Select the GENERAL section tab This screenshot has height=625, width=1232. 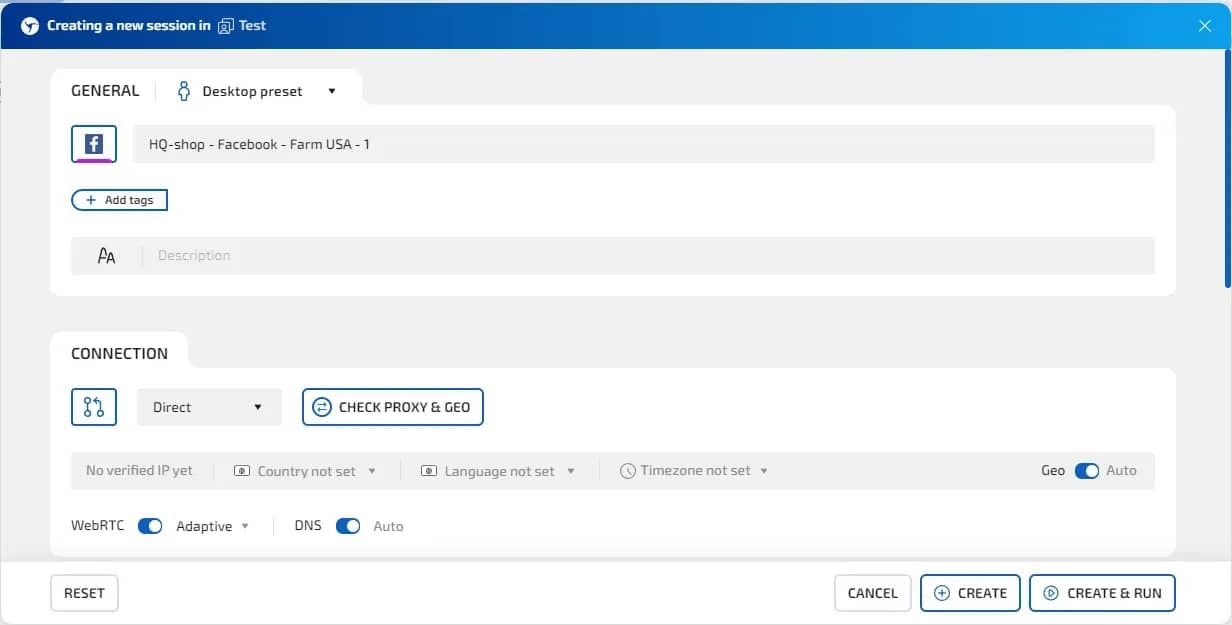click(x=105, y=91)
